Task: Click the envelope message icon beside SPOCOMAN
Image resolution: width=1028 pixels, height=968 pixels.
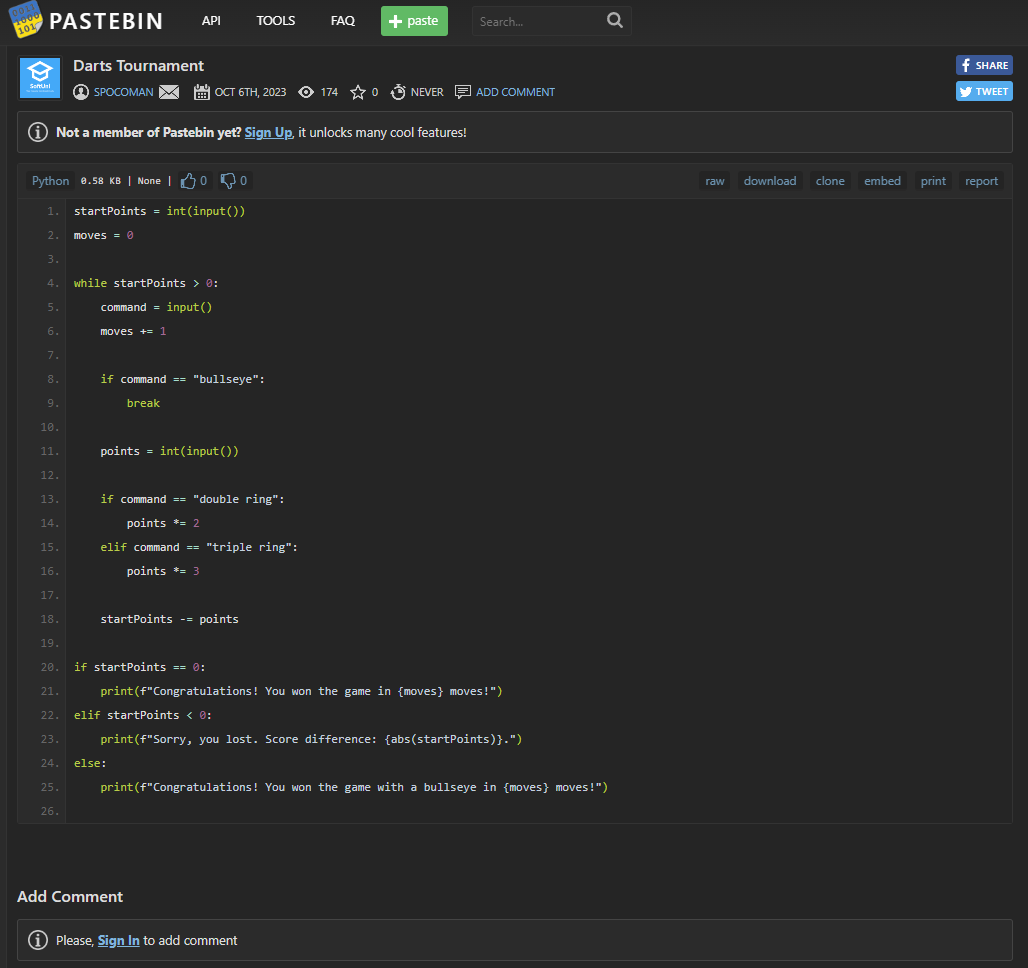Action: [169, 92]
